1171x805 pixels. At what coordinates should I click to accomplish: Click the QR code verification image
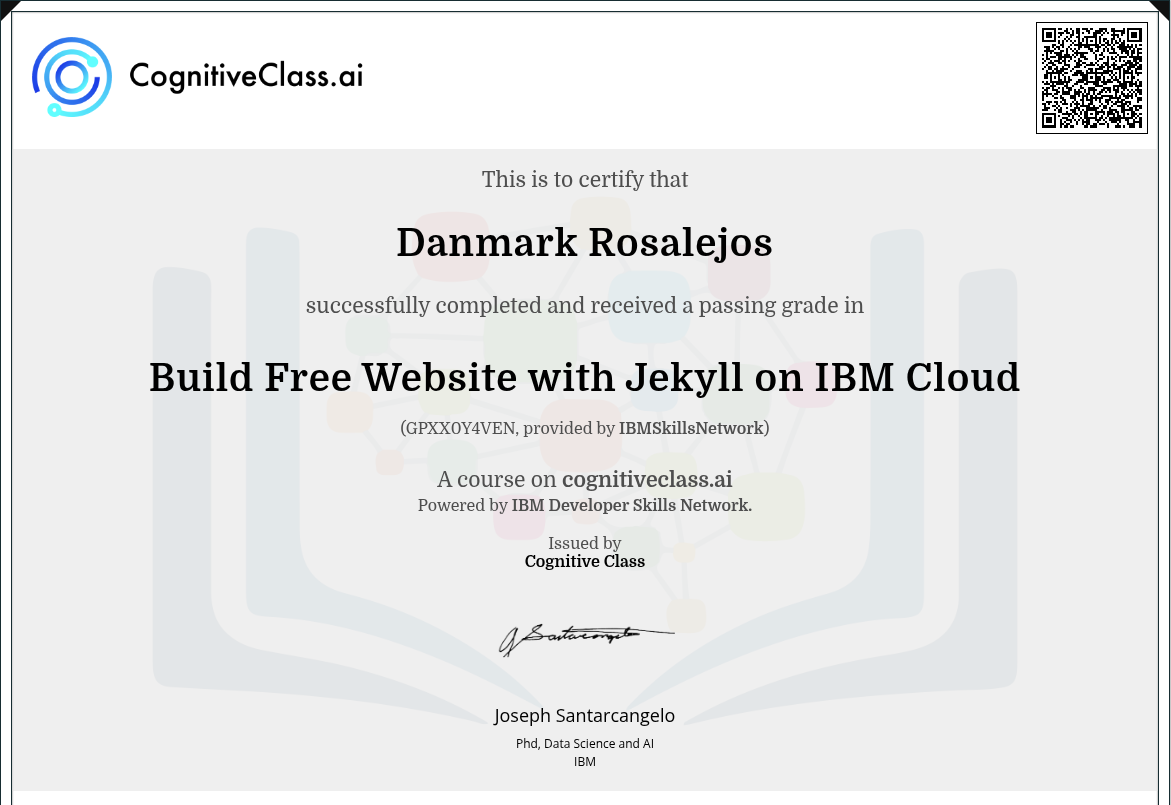tap(1091, 78)
